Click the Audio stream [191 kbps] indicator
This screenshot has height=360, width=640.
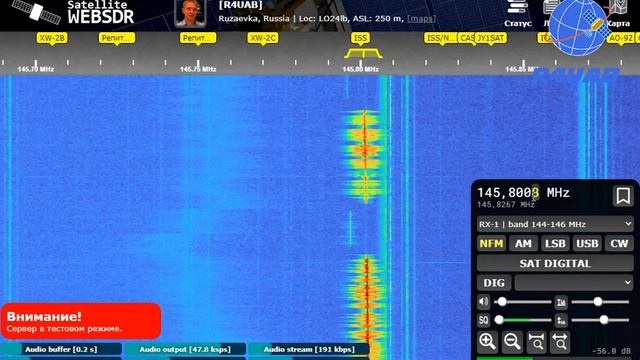(309, 349)
